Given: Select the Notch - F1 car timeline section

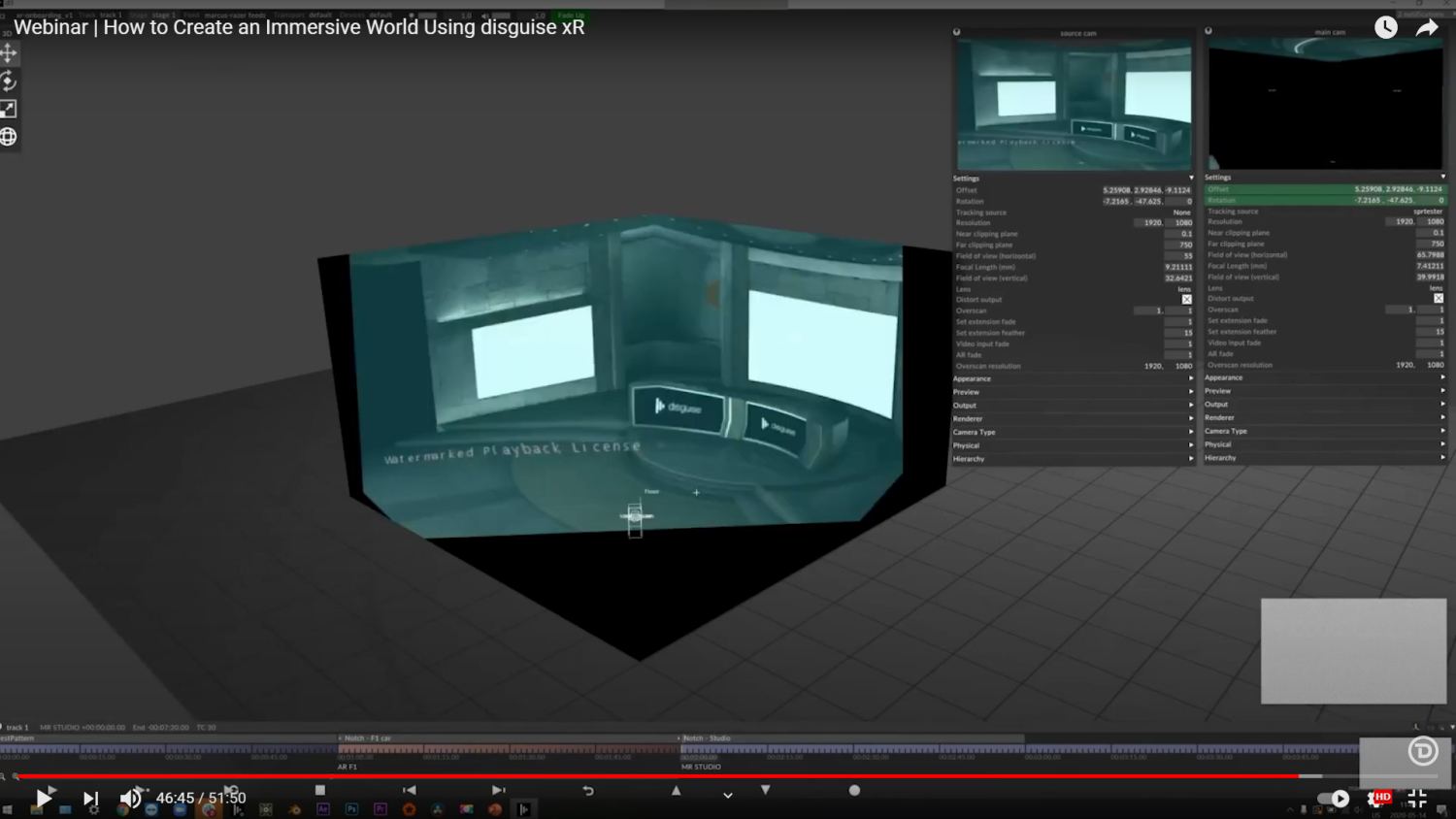Looking at the screenshot, I should point(508,738).
